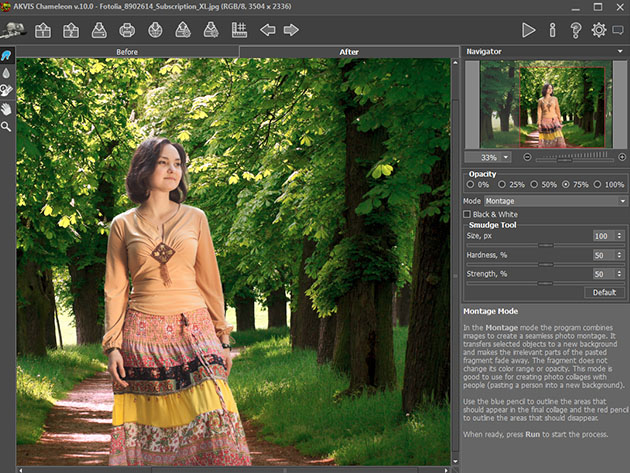Viewport: 630px width, 473px height.
Task: Set opacity to 100% radio option
Action: coord(599,185)
